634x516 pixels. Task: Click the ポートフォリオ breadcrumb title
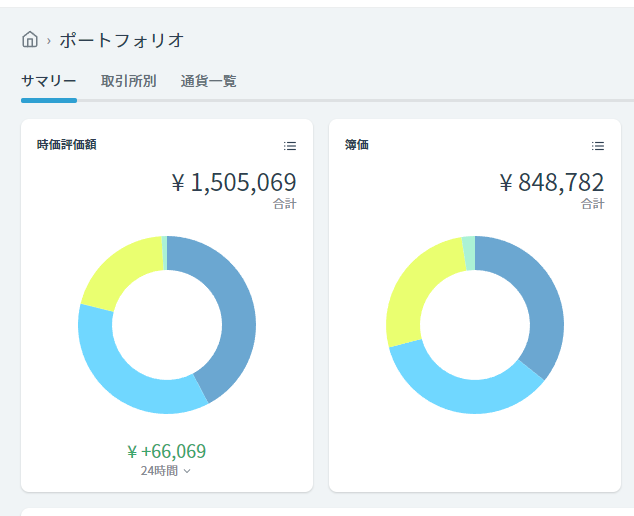[122, 40]
